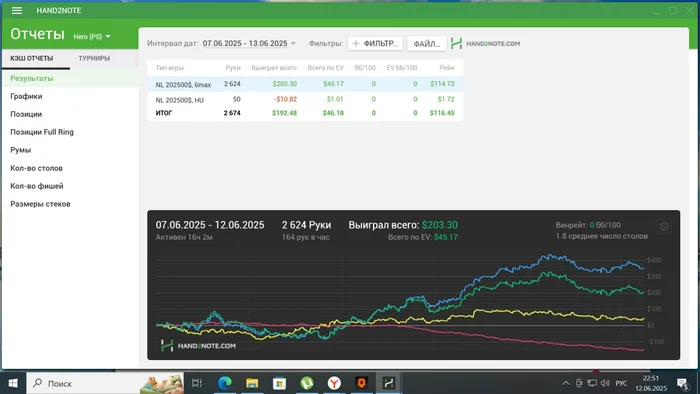
Task: Open the network icon in the tray
Action: click(x=592, y=383)
